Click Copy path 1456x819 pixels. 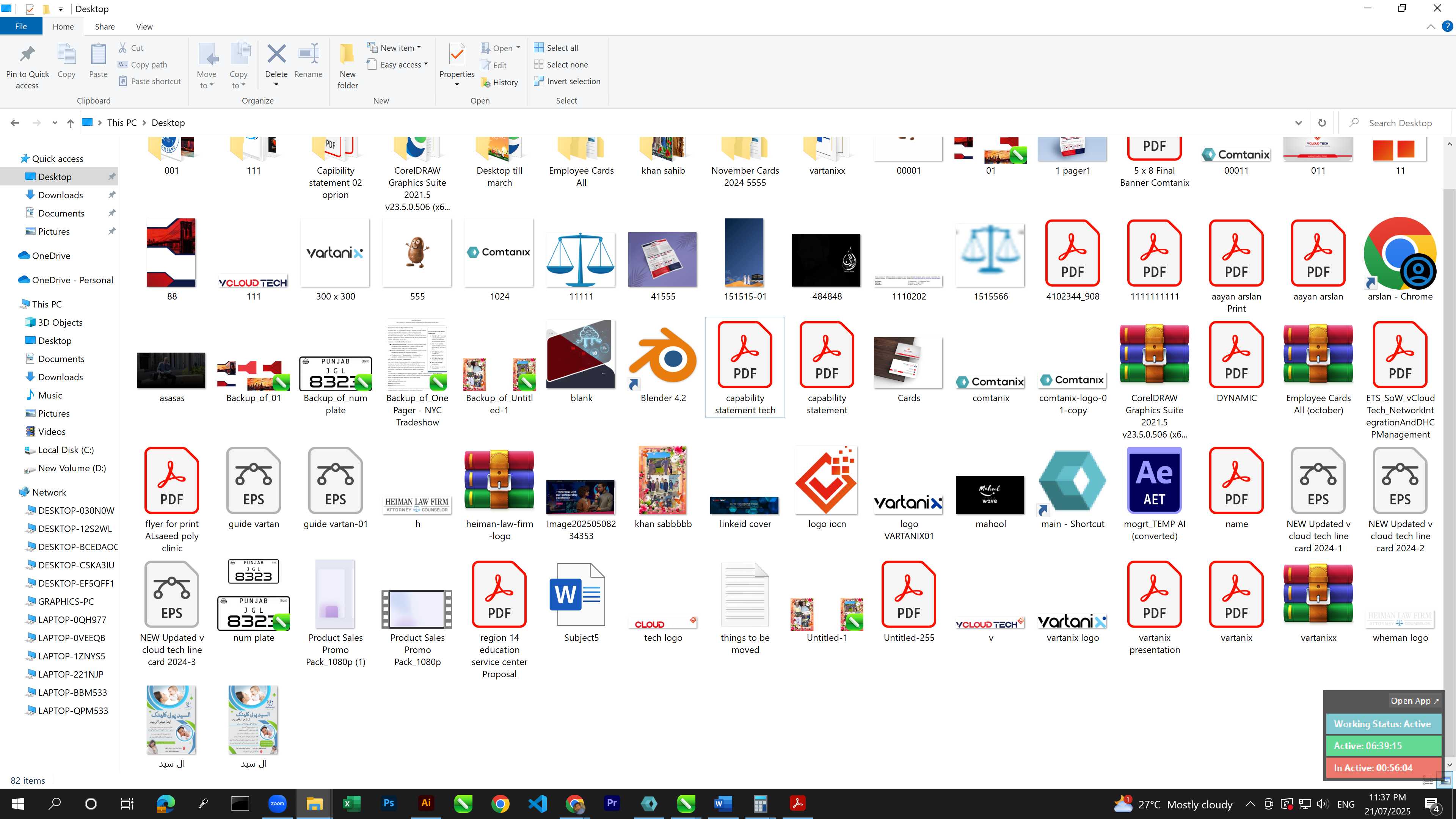(x=143, y=64)
